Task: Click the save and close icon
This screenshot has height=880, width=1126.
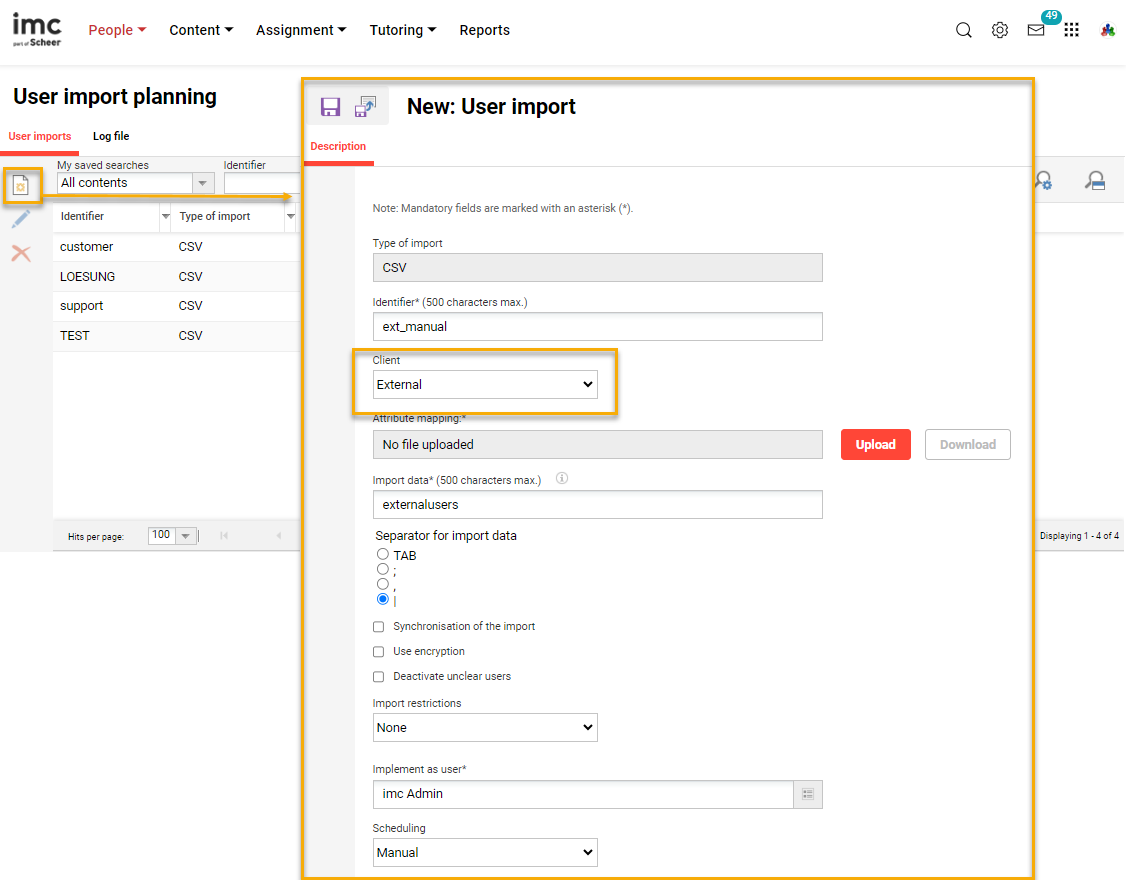Action: click(x=365, y=106)
